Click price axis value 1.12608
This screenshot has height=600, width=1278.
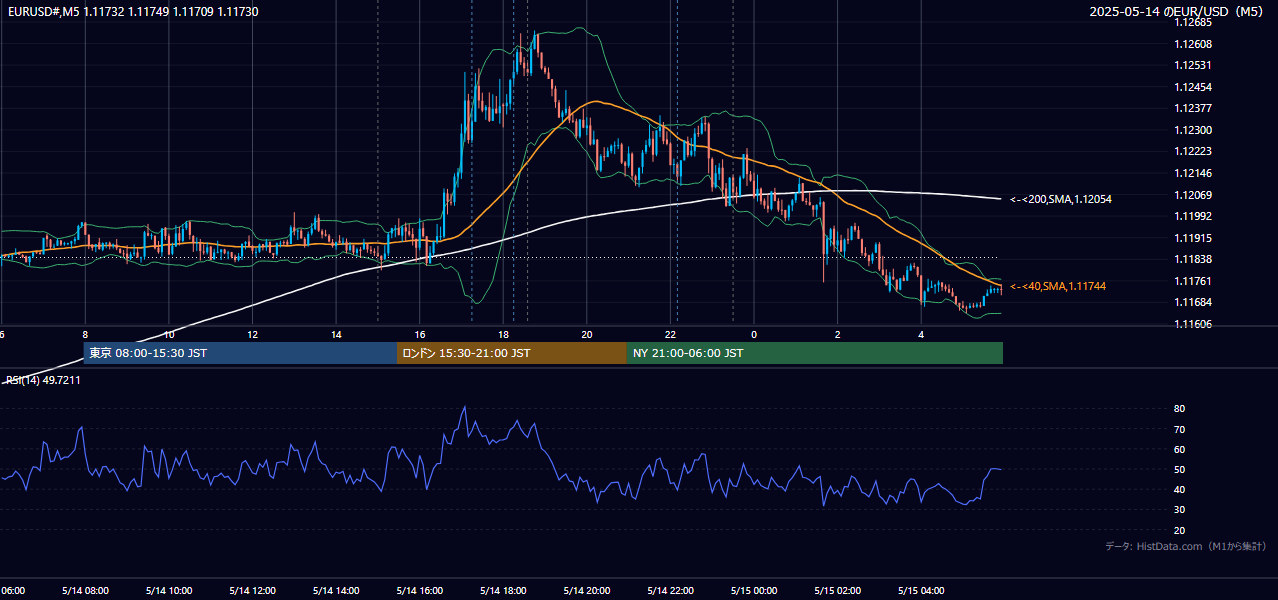coord(1194,44)
